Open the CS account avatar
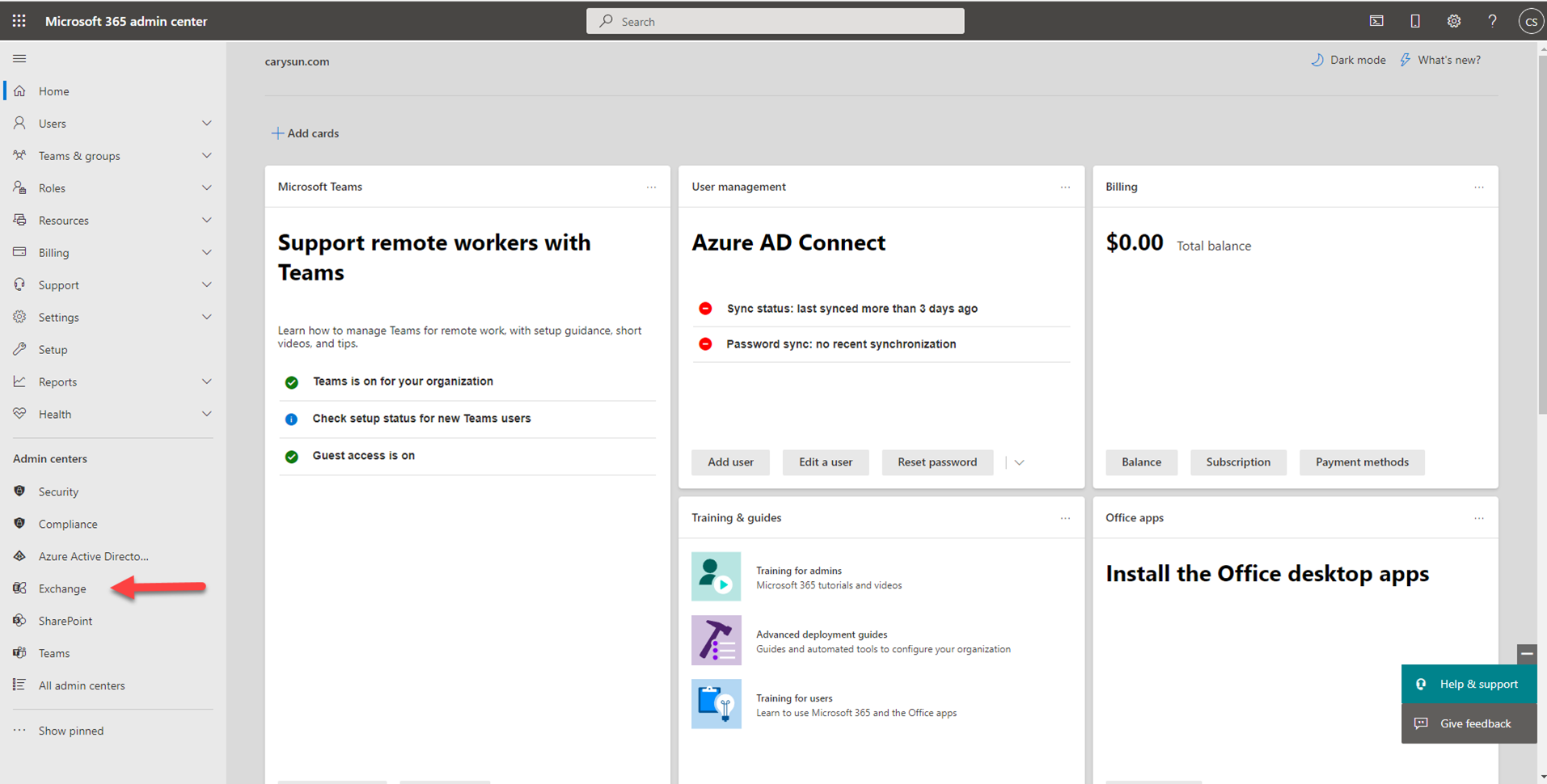The width and height of the screenshot is (1547, 784). coord(1530,22)
